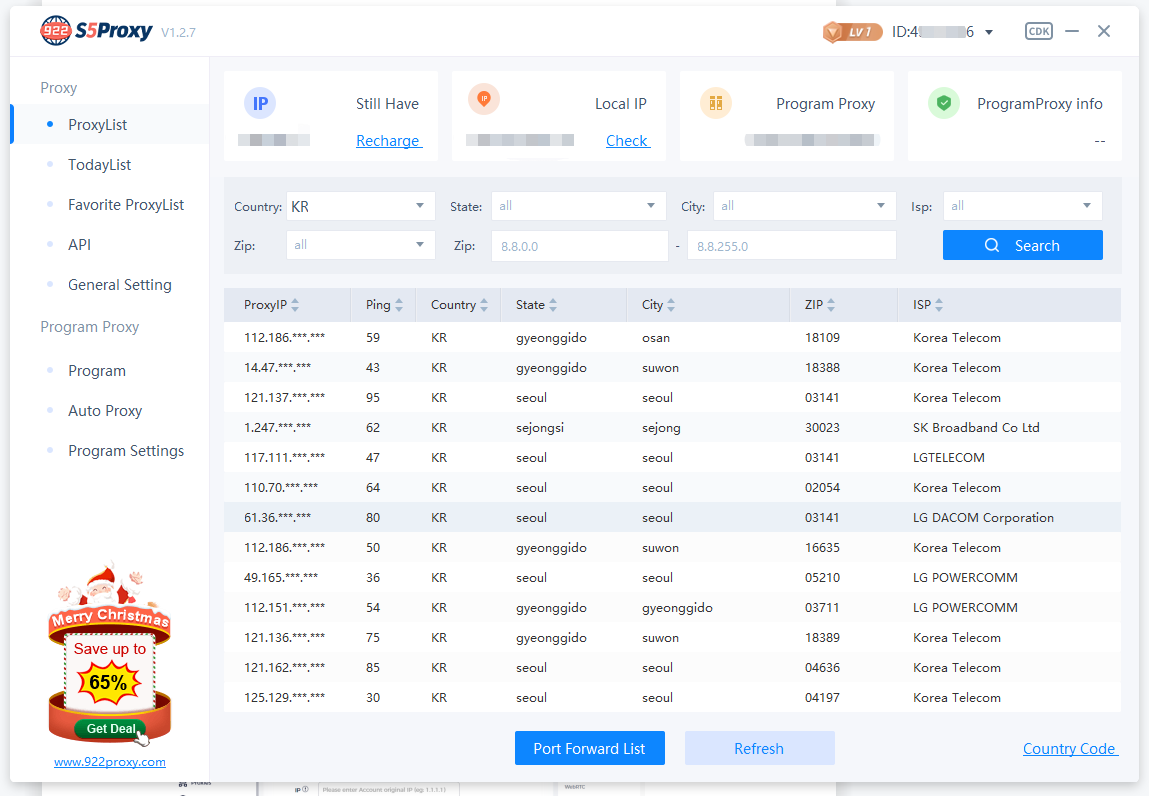Select the proxy row 49.165.***.***
The height and width of the screenshot is (796, 1149).
672,578
